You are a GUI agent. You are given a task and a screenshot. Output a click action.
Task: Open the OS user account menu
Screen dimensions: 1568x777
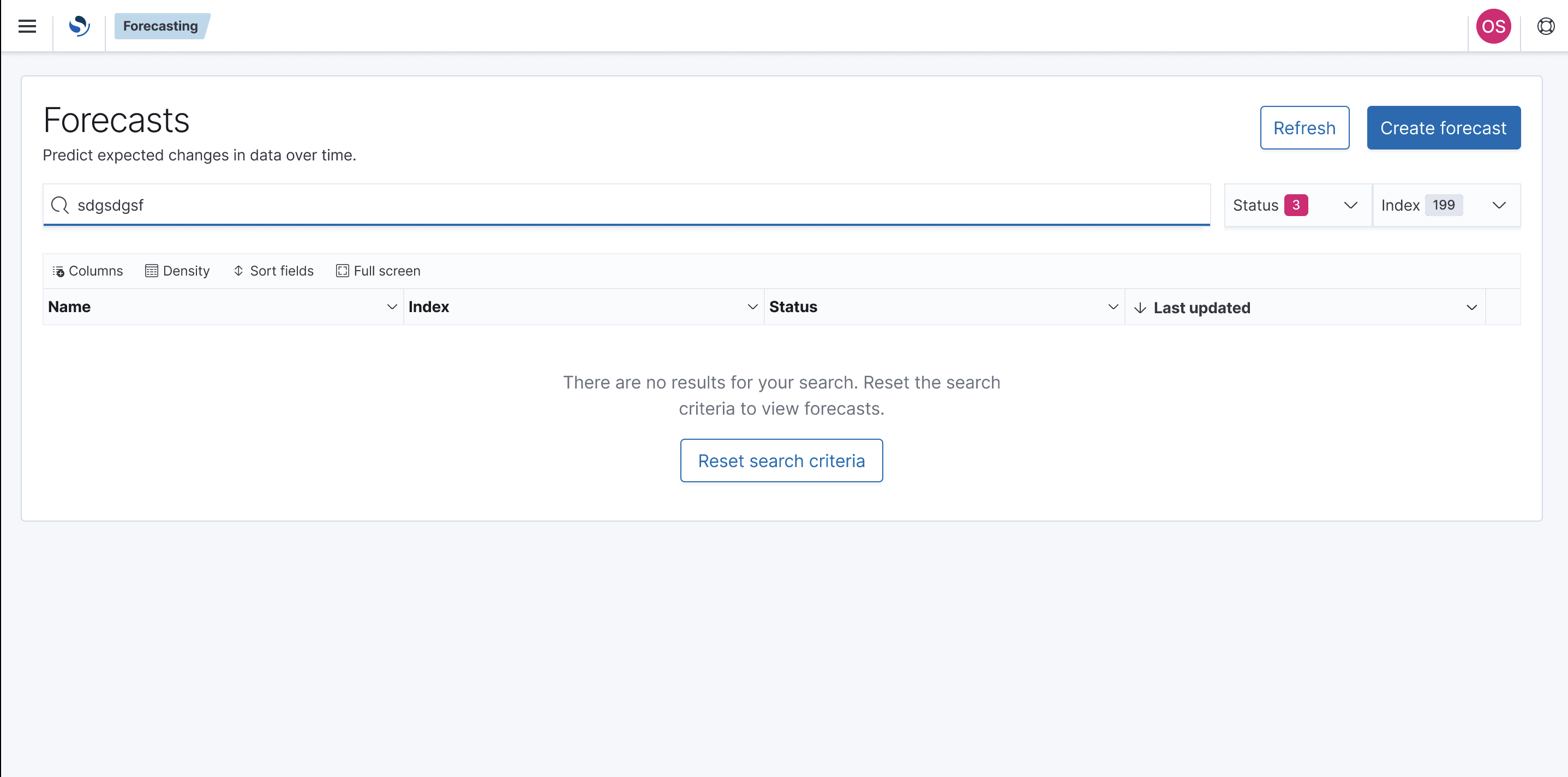1493,26
